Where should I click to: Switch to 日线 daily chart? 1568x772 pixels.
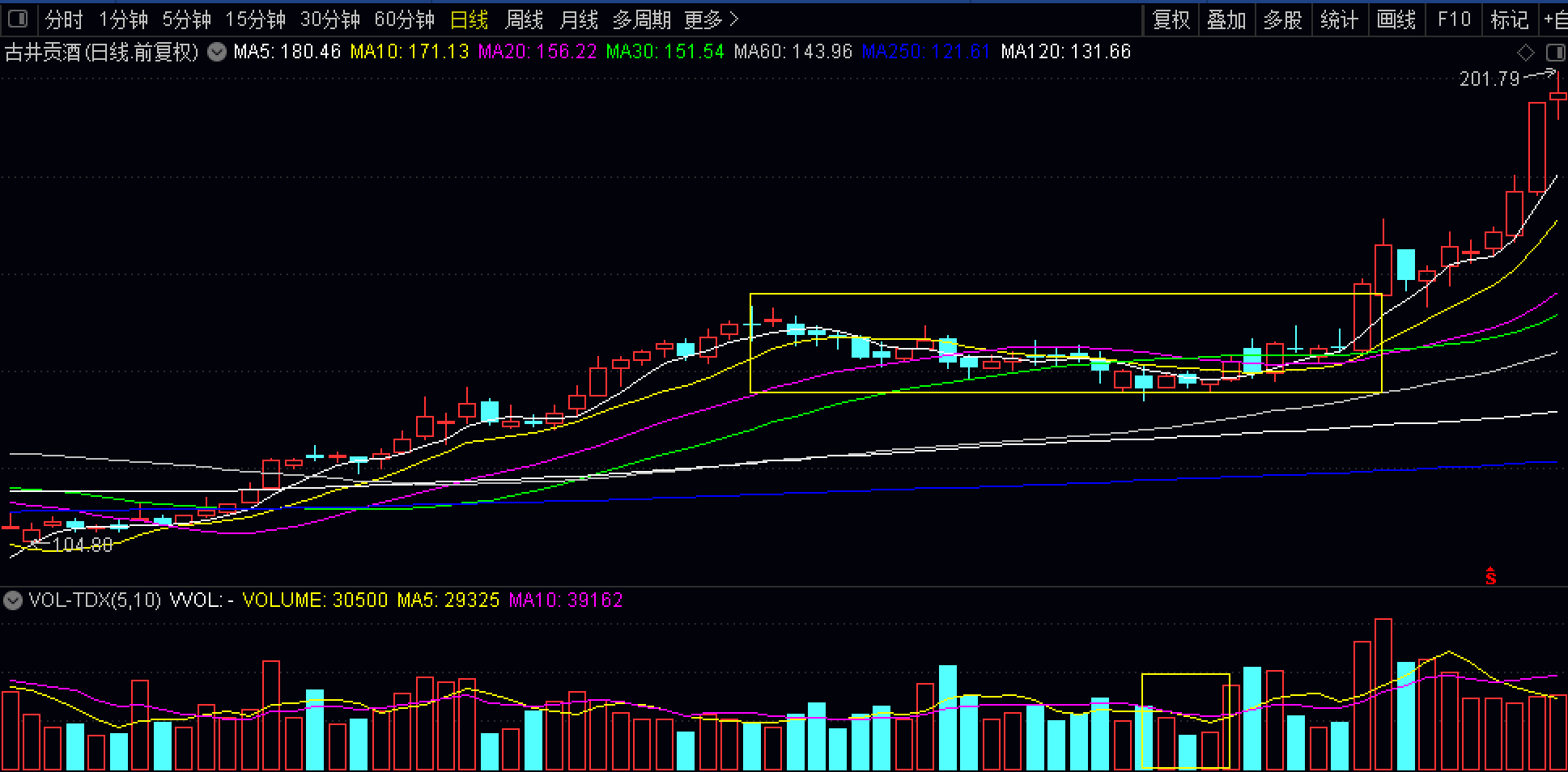click(x=470, y=19)
